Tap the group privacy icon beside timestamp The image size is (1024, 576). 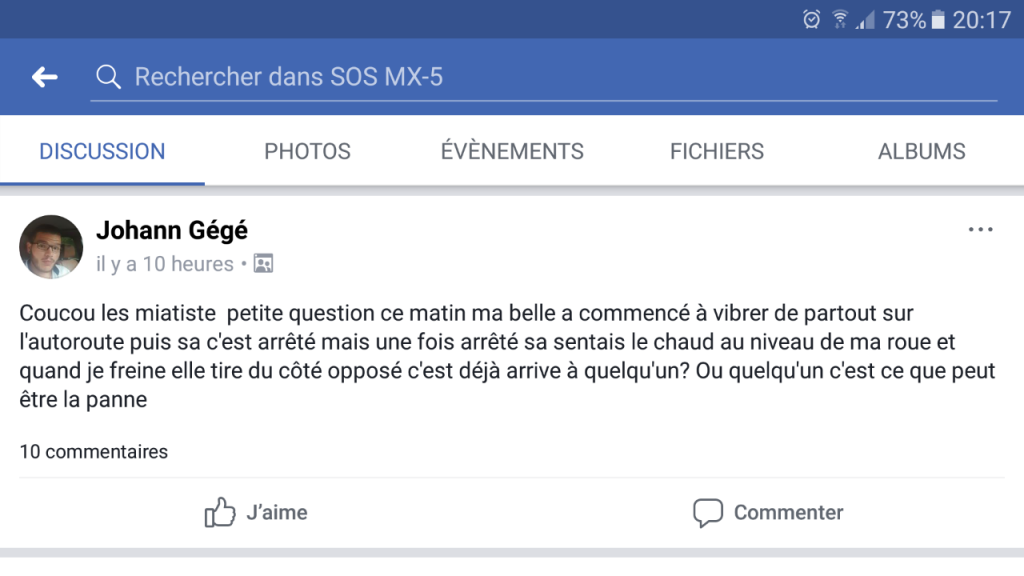(x=263, y=263)
